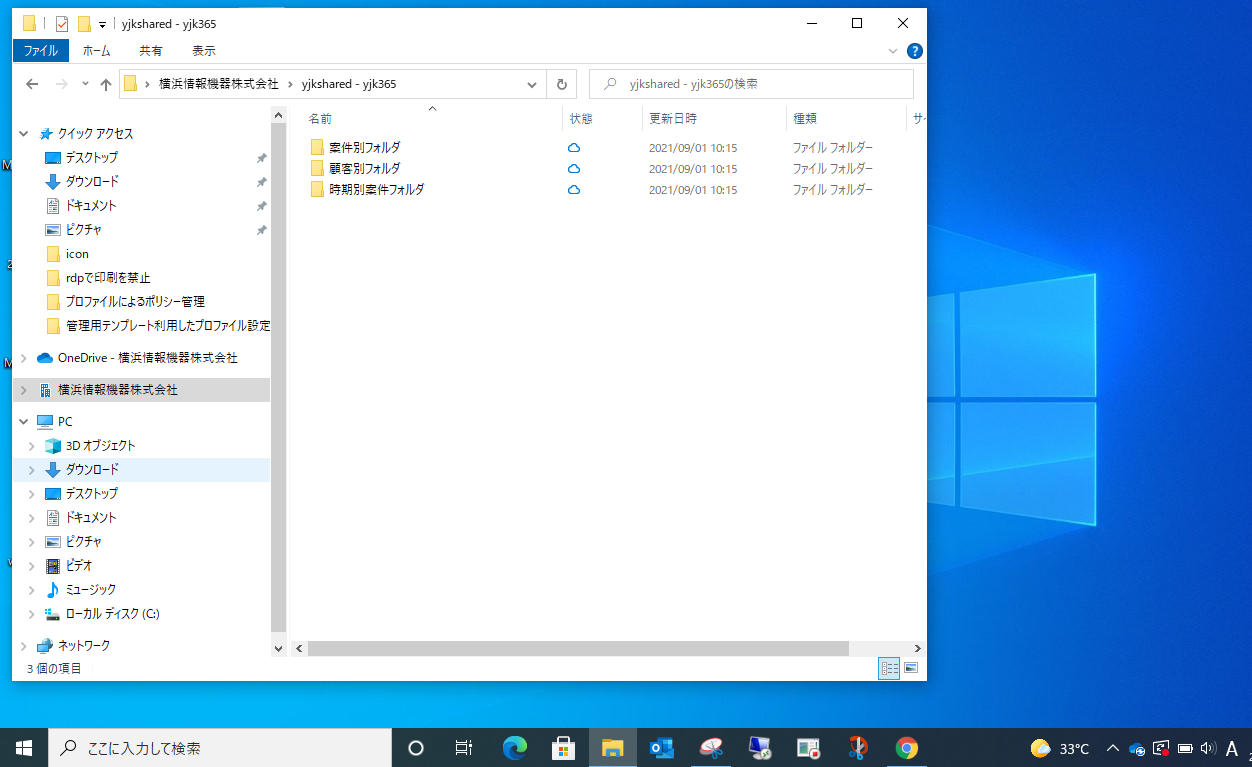This screenshot has height=767, width=1252.
Task: Sort by the 更新日時 column header
Action: point(673,118)
